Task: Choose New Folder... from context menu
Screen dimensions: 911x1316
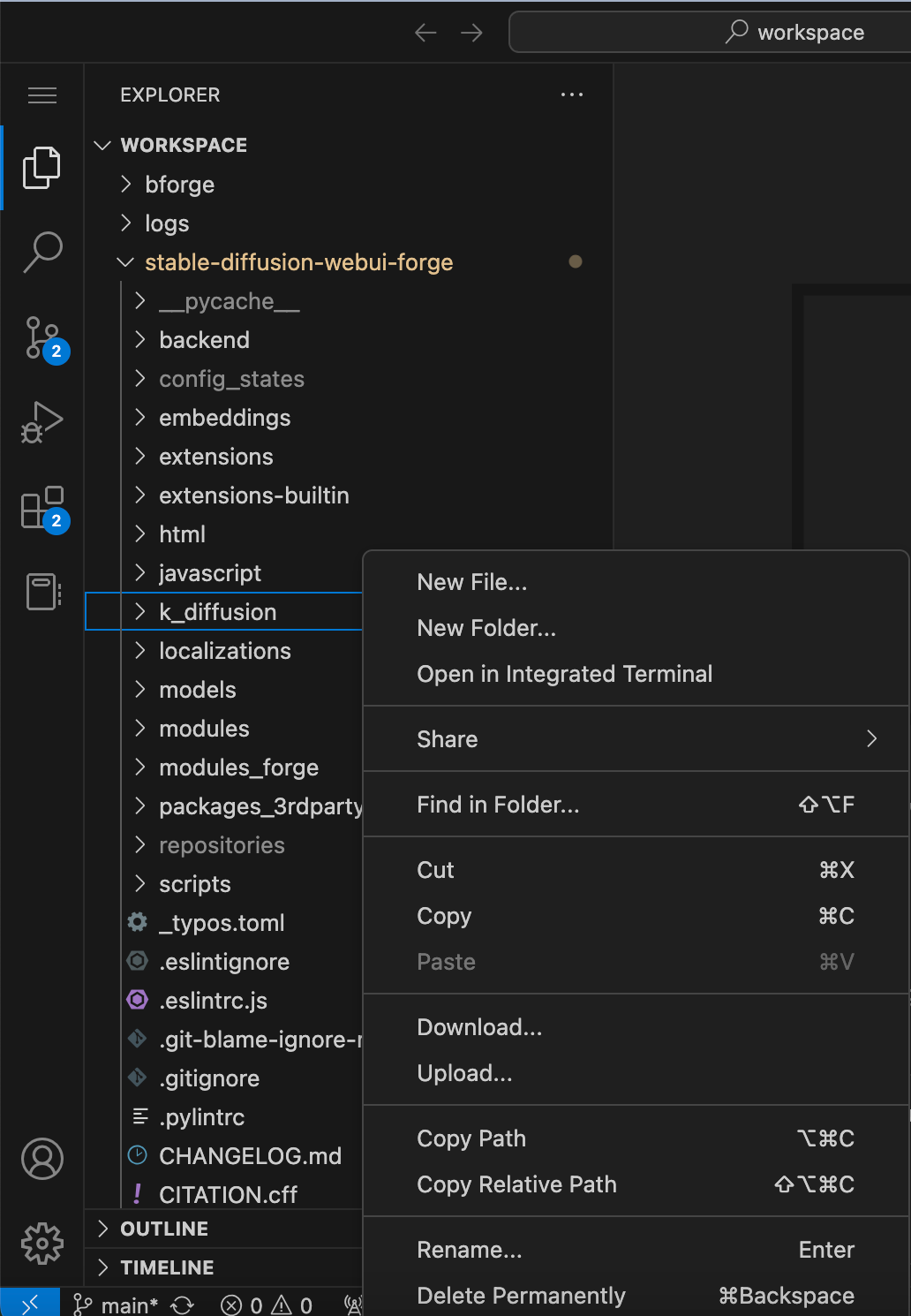Action: click(636, 628)
